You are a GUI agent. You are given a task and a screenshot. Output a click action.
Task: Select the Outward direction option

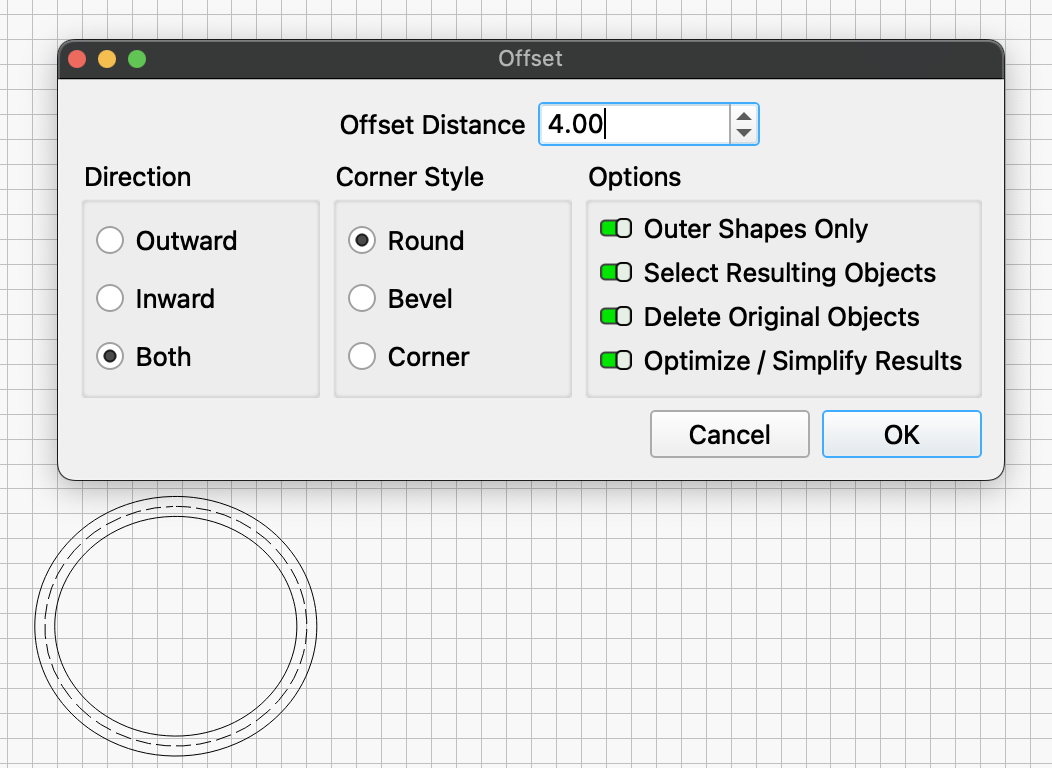110,241
